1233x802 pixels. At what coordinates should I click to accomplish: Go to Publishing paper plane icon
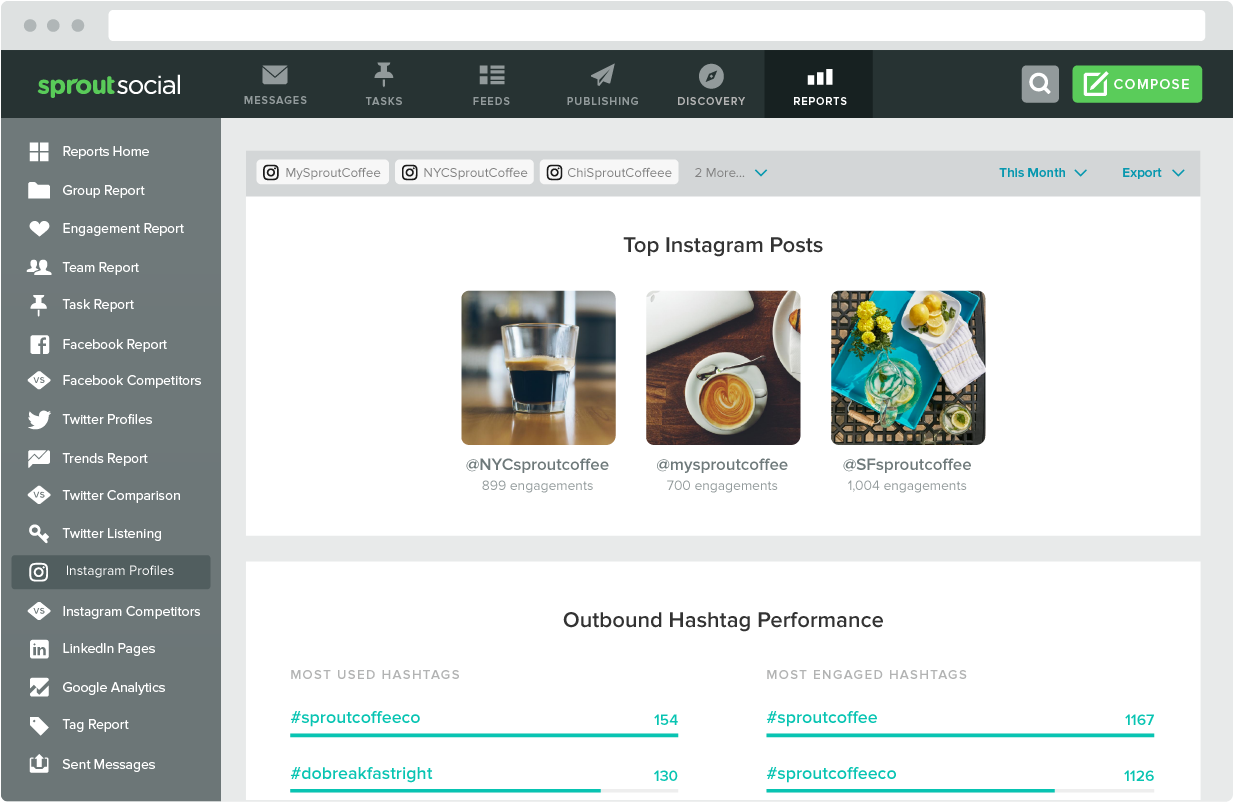pyautogui.click(x=602, y=76)
